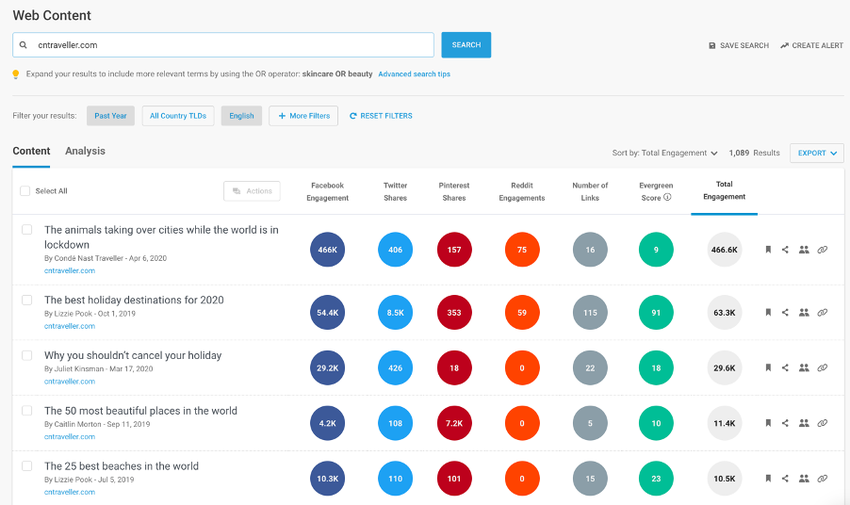This screenshot has width=850, height=505.
Task: Open cntraveller.com link under The 25 best beaches
Action: pyautogui.click(x=69, y=492)
